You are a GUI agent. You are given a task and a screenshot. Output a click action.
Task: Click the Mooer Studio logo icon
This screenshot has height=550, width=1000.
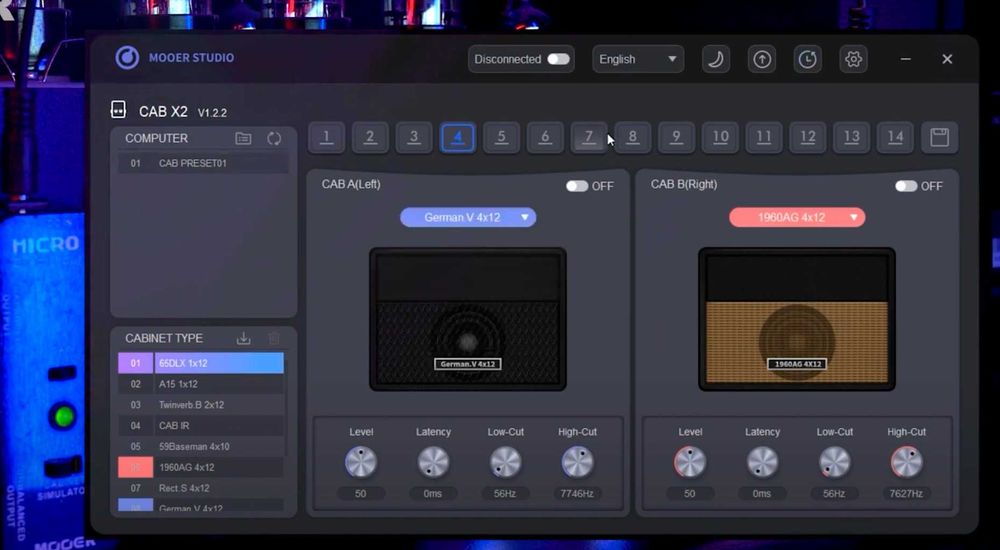click(x=127, y=58)
